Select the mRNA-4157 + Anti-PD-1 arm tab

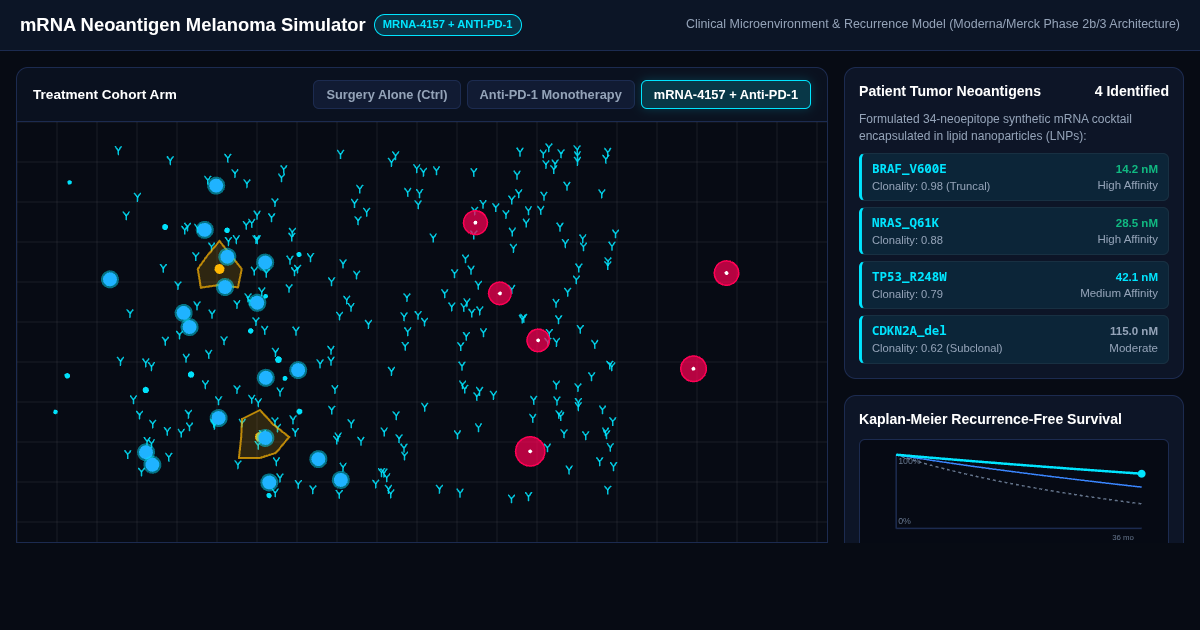click(726, 95)
